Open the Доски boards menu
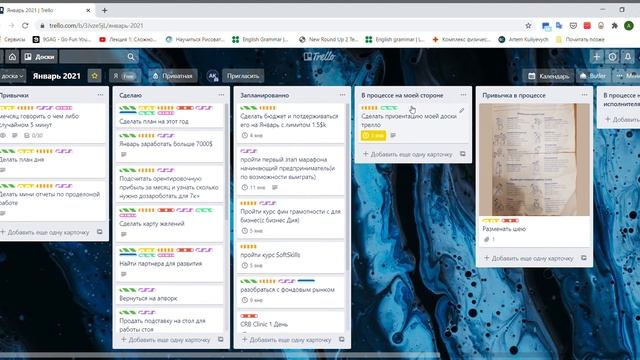 (39, 57)
